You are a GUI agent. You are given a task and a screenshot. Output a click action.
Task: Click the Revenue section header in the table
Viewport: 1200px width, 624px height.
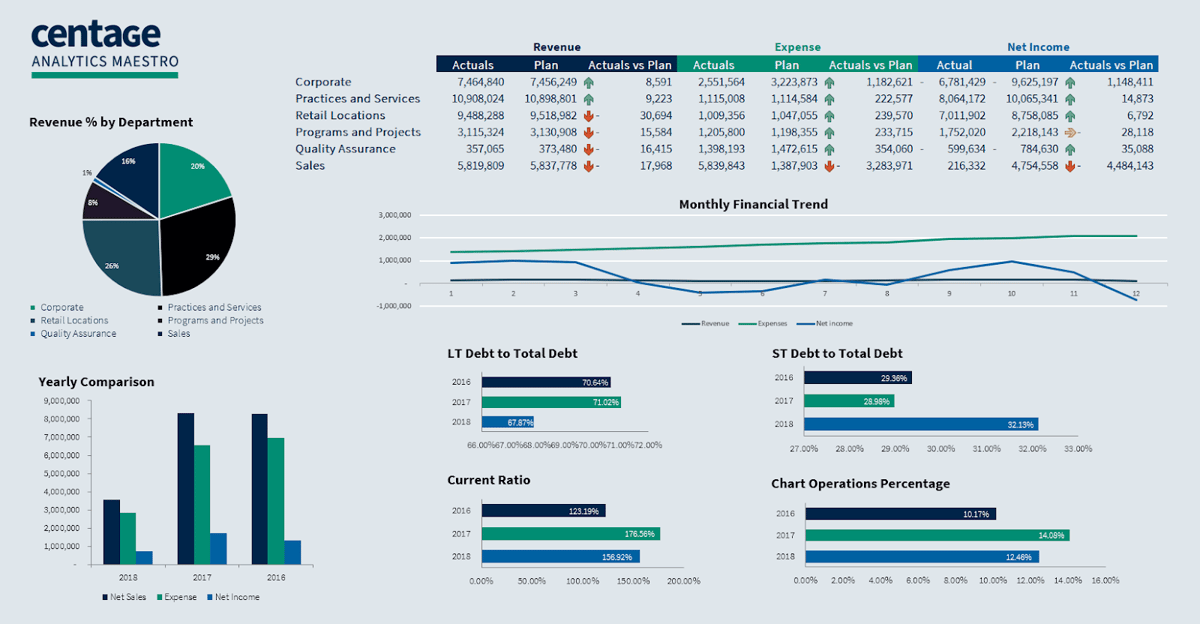[x=556, y=47]
